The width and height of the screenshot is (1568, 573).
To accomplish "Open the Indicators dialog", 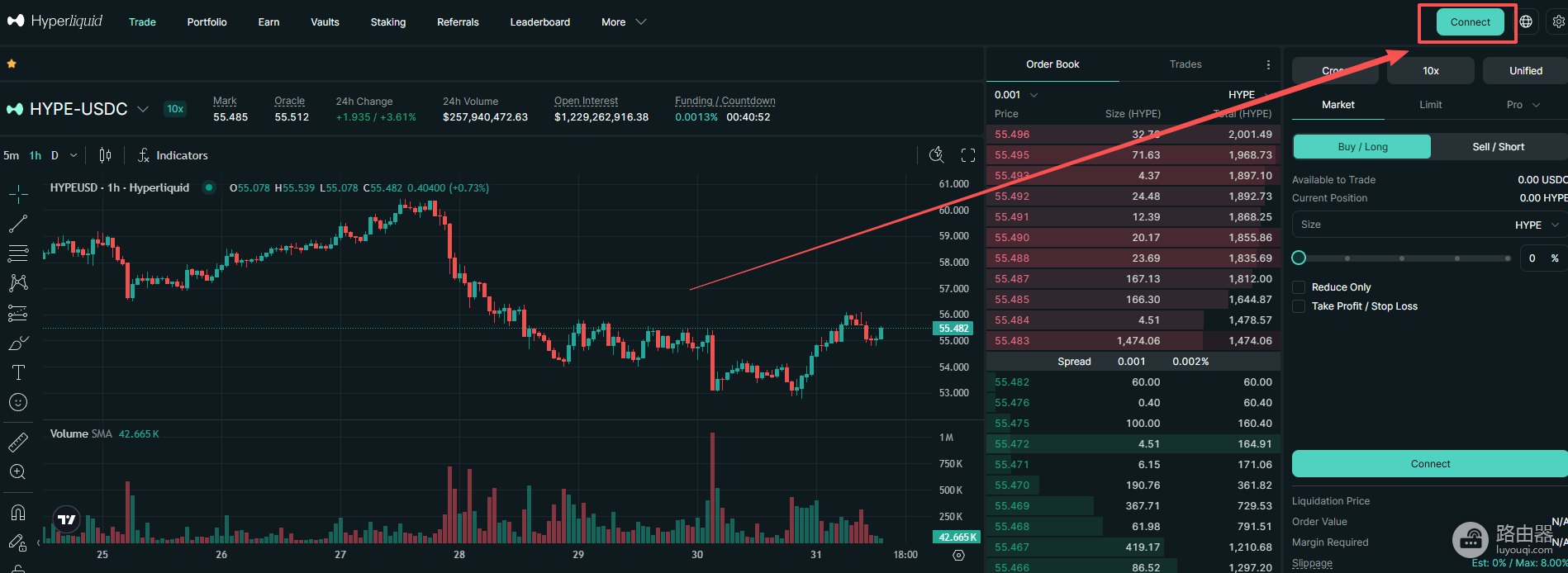I will point(173,155).
